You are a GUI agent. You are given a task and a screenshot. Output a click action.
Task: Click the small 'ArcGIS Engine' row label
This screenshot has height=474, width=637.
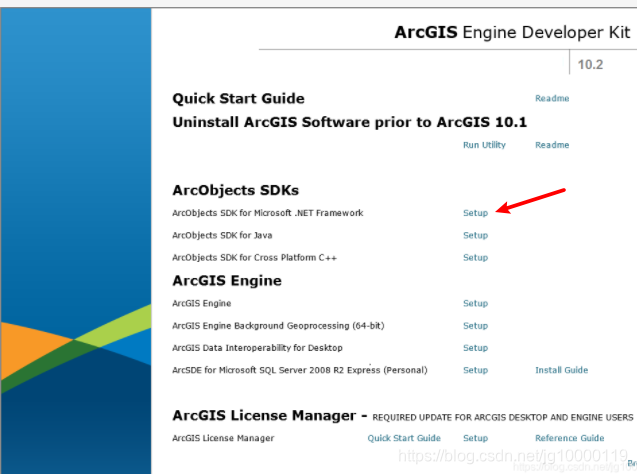point(202,303)
